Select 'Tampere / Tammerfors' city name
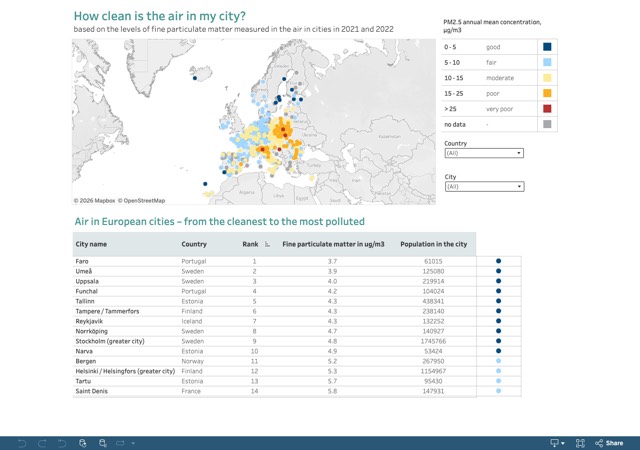The image size is (640, 450). [107, 311]
